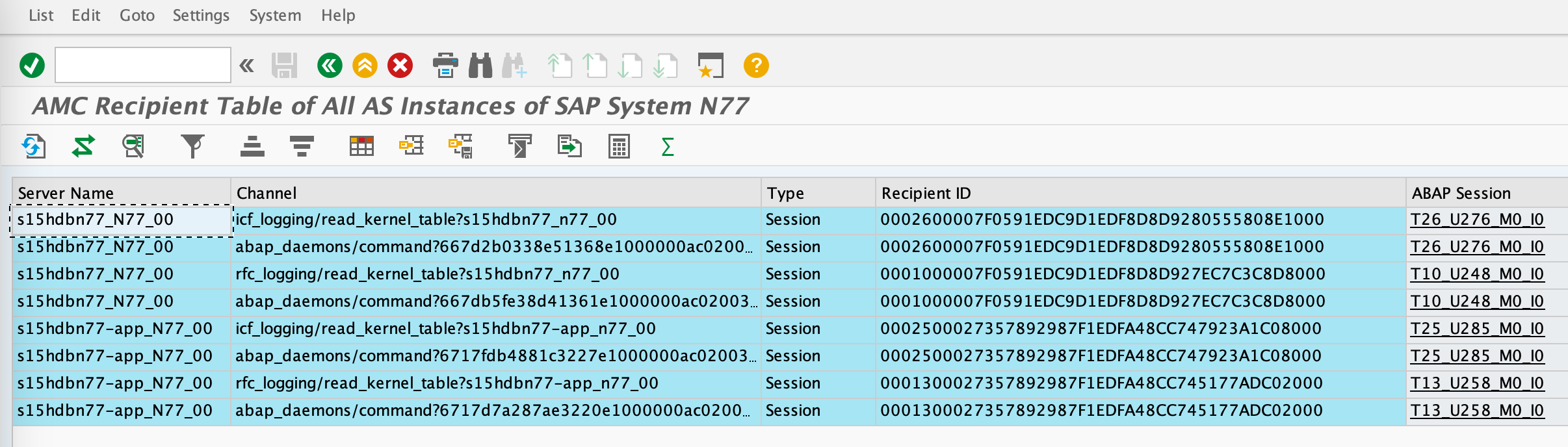Open the Goto menu
This screenshot has height=447, width=1568.
coord(137,16)
